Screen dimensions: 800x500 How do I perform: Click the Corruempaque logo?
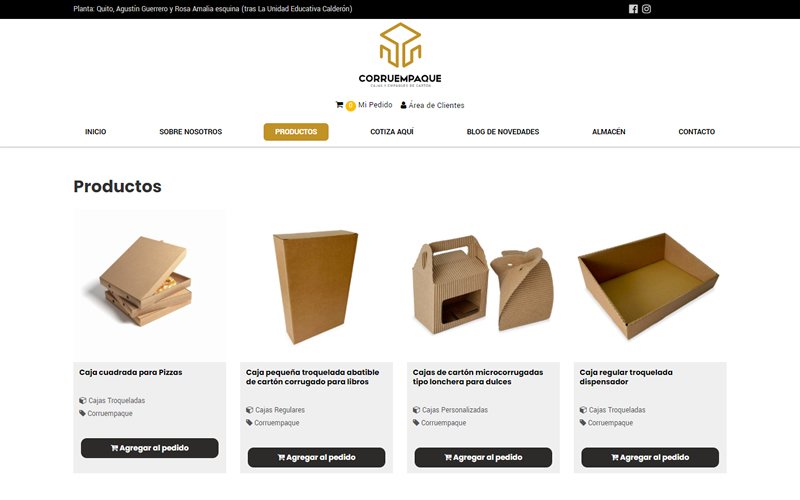(400, 55)
